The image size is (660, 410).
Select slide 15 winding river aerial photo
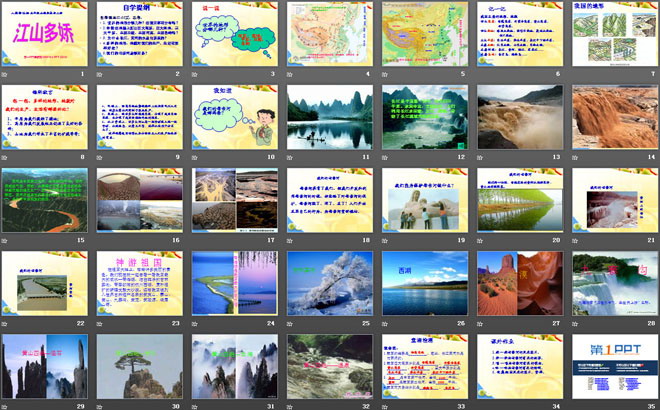45,200
